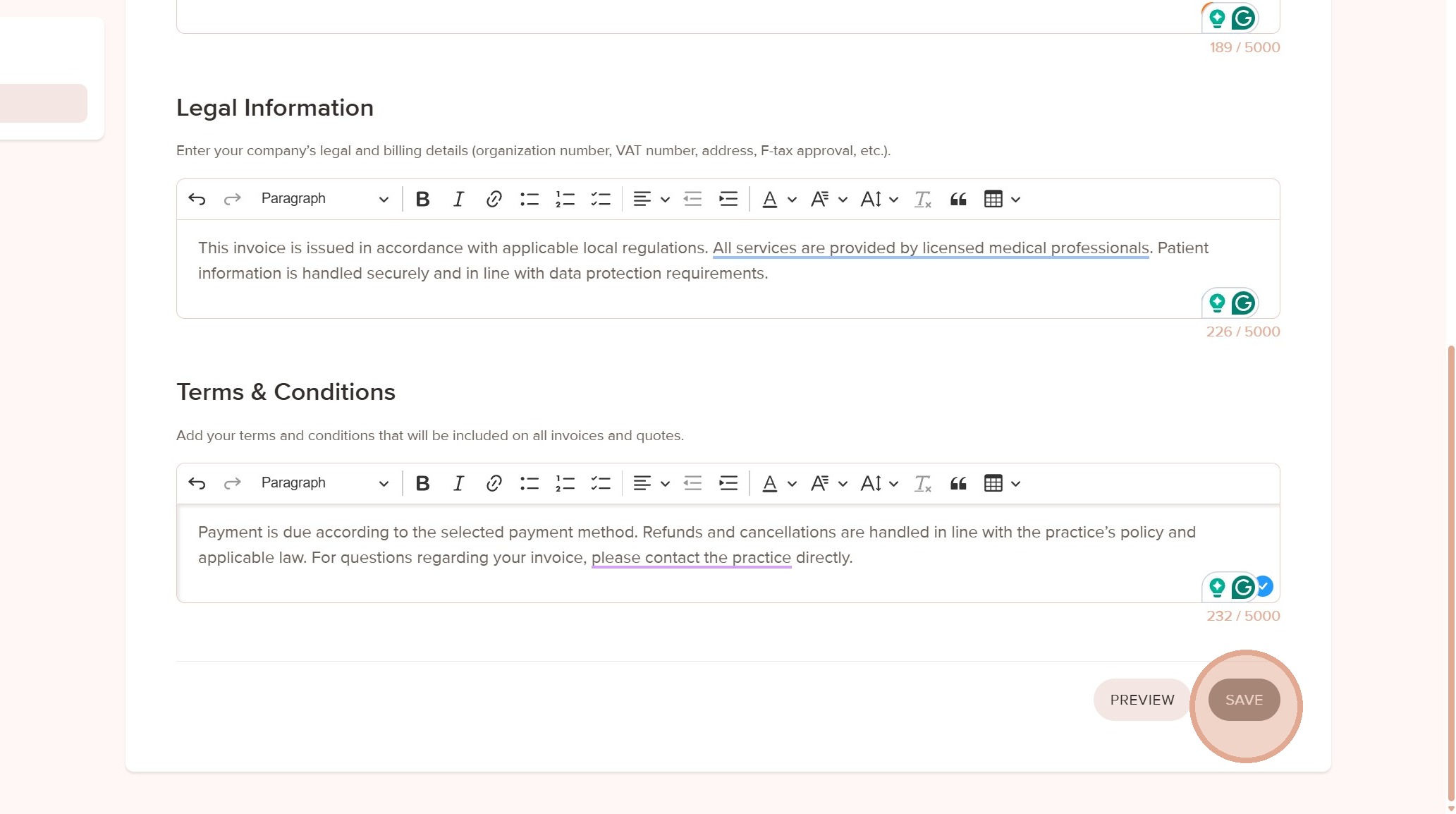Image resolution: width=1456 pixels, height=814 pixels.
Task: Open Grammarly button in Legal Information editor
Action: (1243, 303)
